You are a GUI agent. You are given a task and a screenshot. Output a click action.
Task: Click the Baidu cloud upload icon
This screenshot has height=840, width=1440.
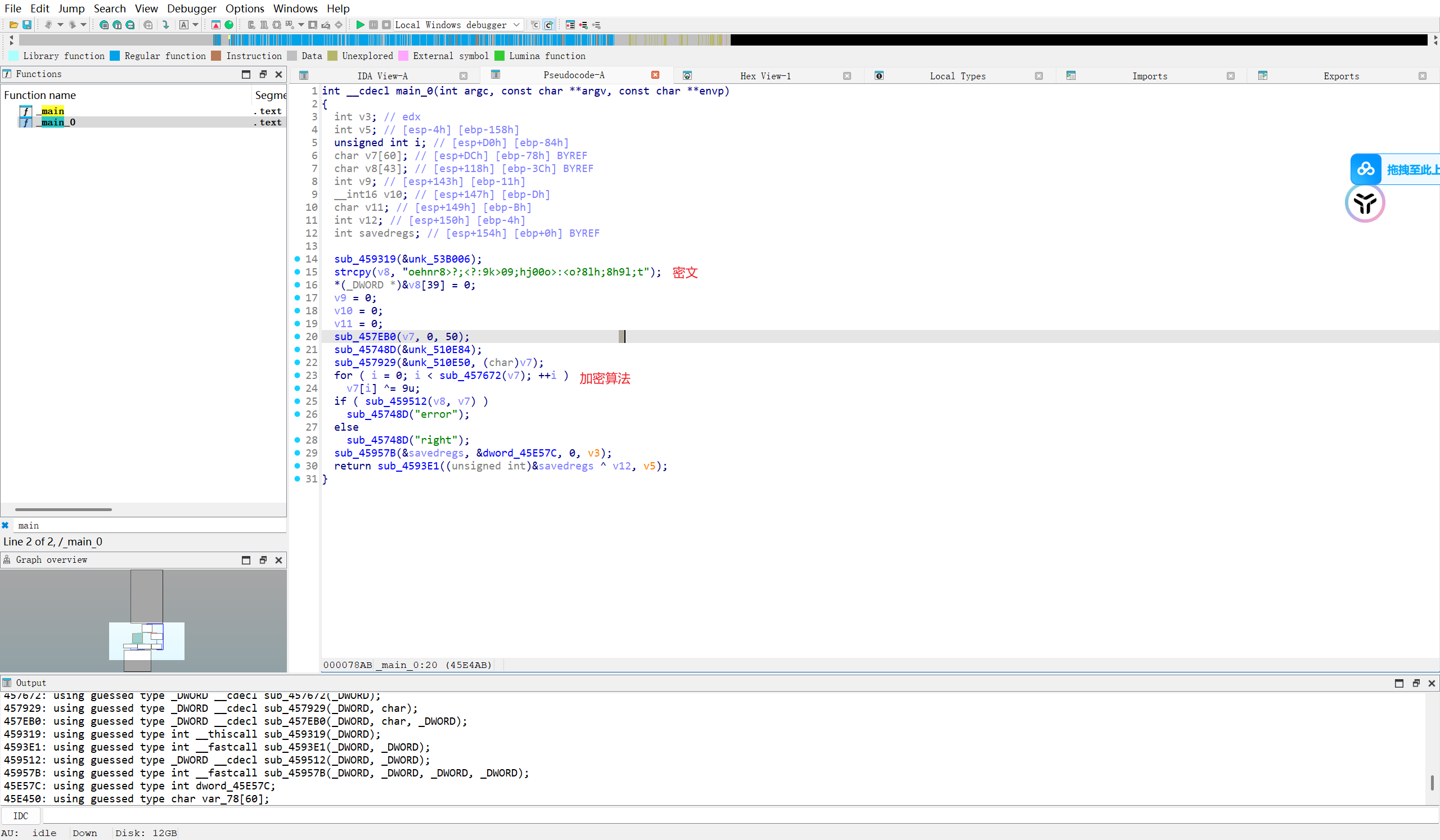(x=1365, y=169)
